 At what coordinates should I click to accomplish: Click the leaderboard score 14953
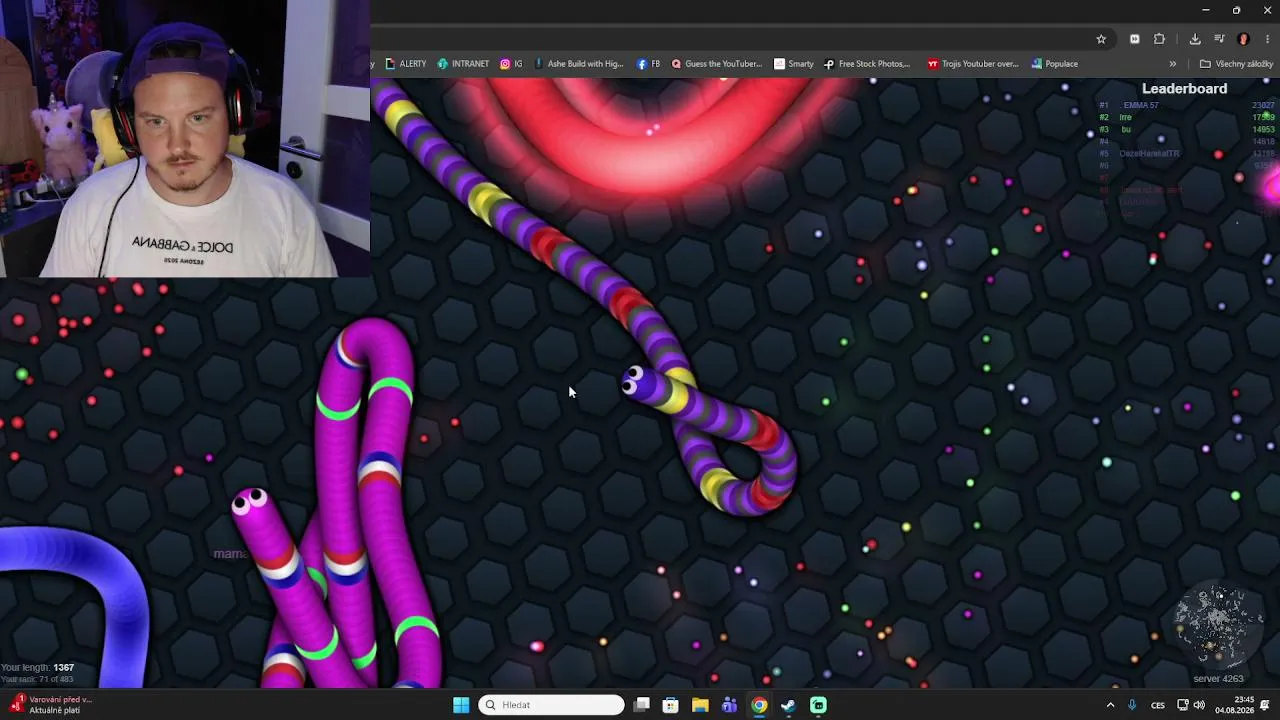(1263, 129)
